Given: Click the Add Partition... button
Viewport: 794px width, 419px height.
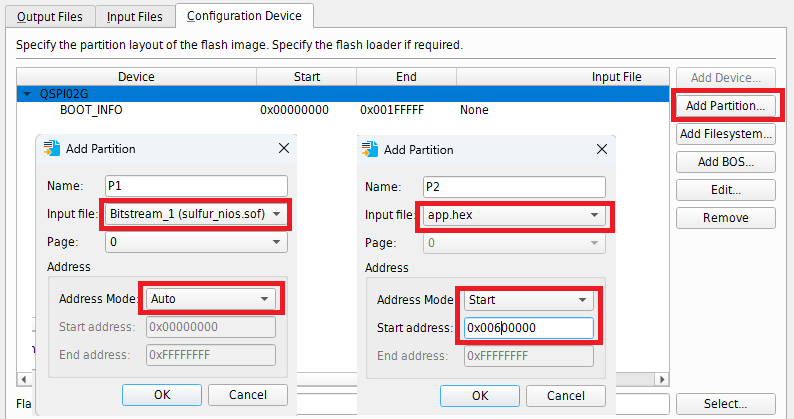Looking at the screenshot, I should pyautogui.click(x=726, y=105).
